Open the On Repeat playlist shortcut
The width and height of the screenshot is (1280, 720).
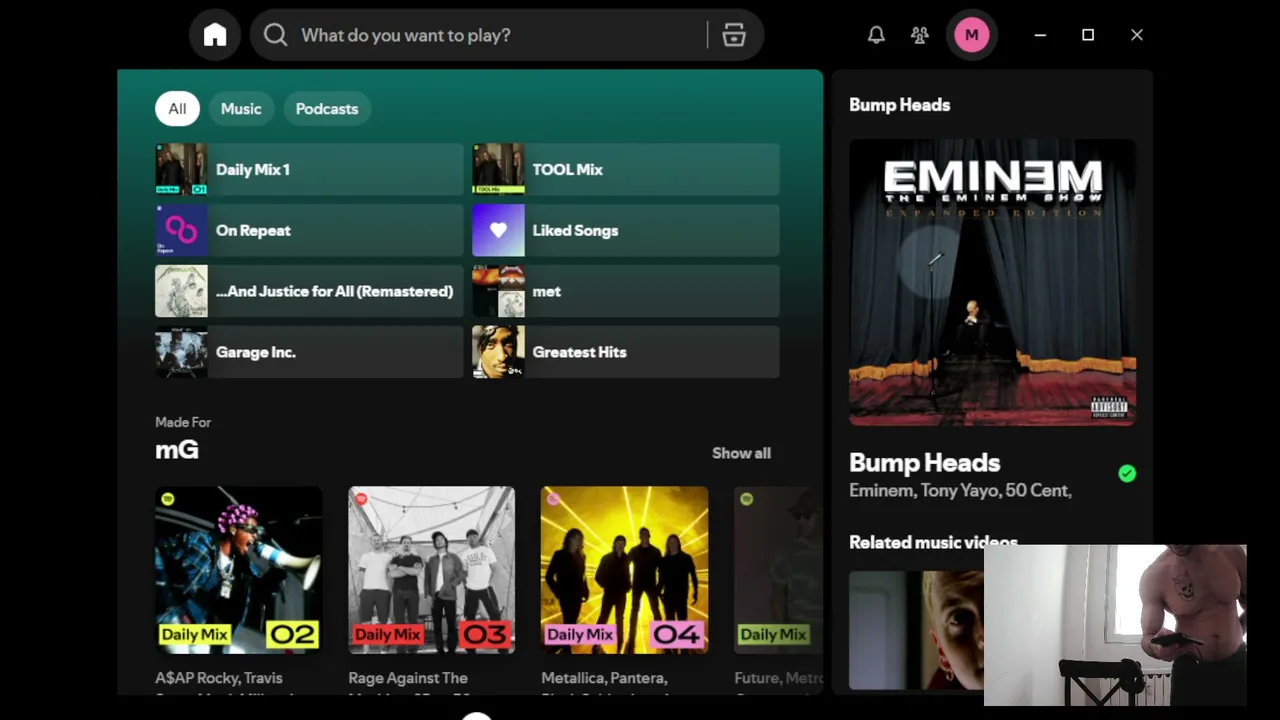coord(309,230)
